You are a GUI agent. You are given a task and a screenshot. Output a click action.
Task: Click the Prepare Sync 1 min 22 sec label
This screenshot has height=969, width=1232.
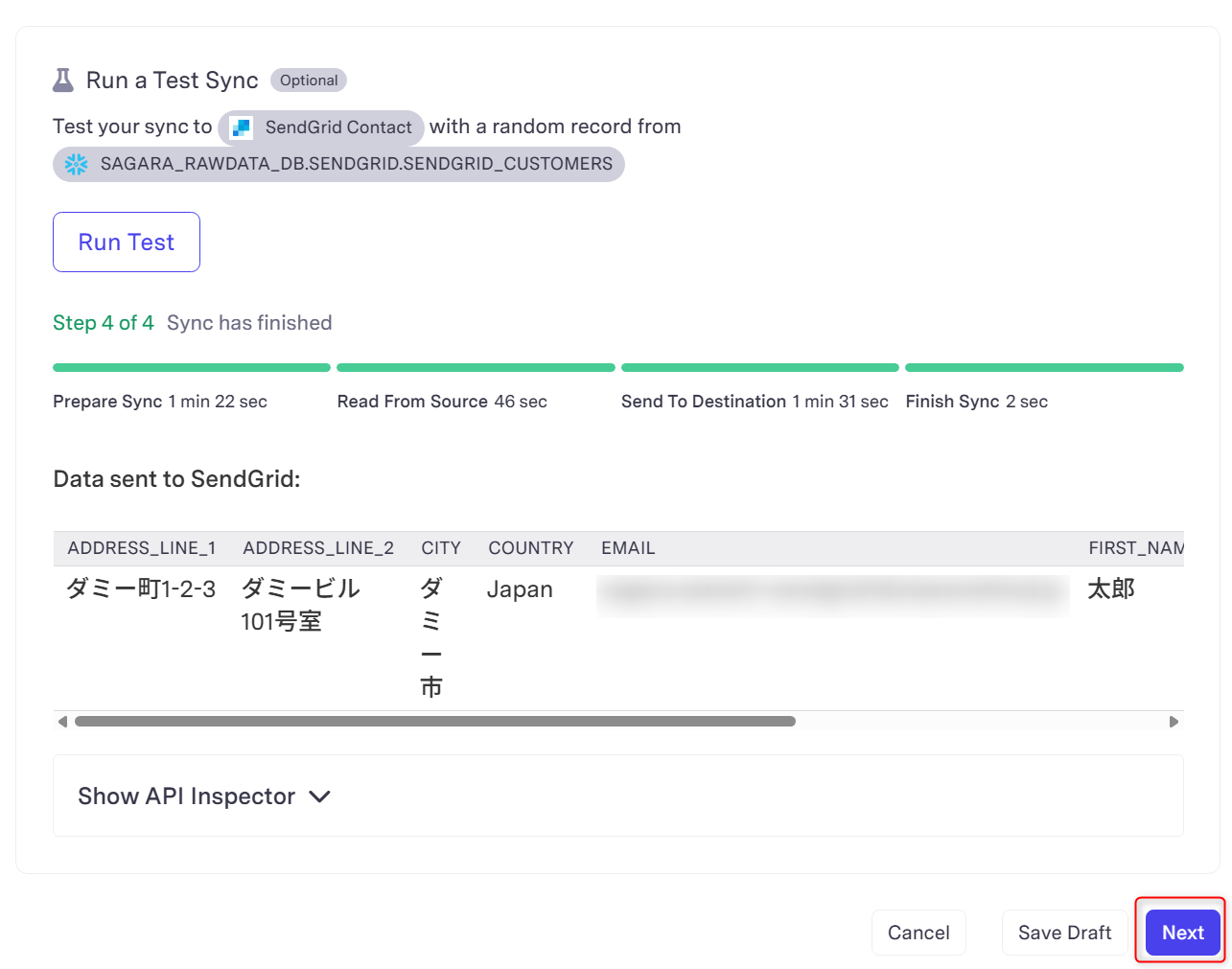(x=160, y=402)
